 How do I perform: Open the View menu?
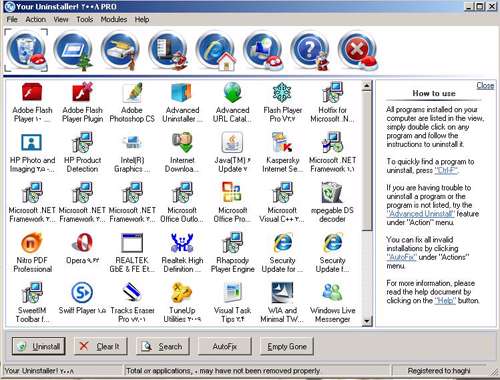pyautogui.click(x=61, y=19)
